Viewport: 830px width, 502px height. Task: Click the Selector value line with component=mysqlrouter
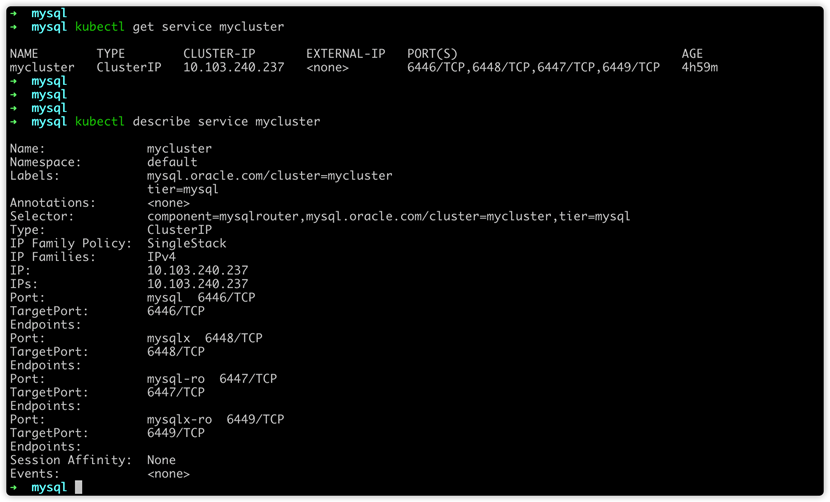click(389, 216)
